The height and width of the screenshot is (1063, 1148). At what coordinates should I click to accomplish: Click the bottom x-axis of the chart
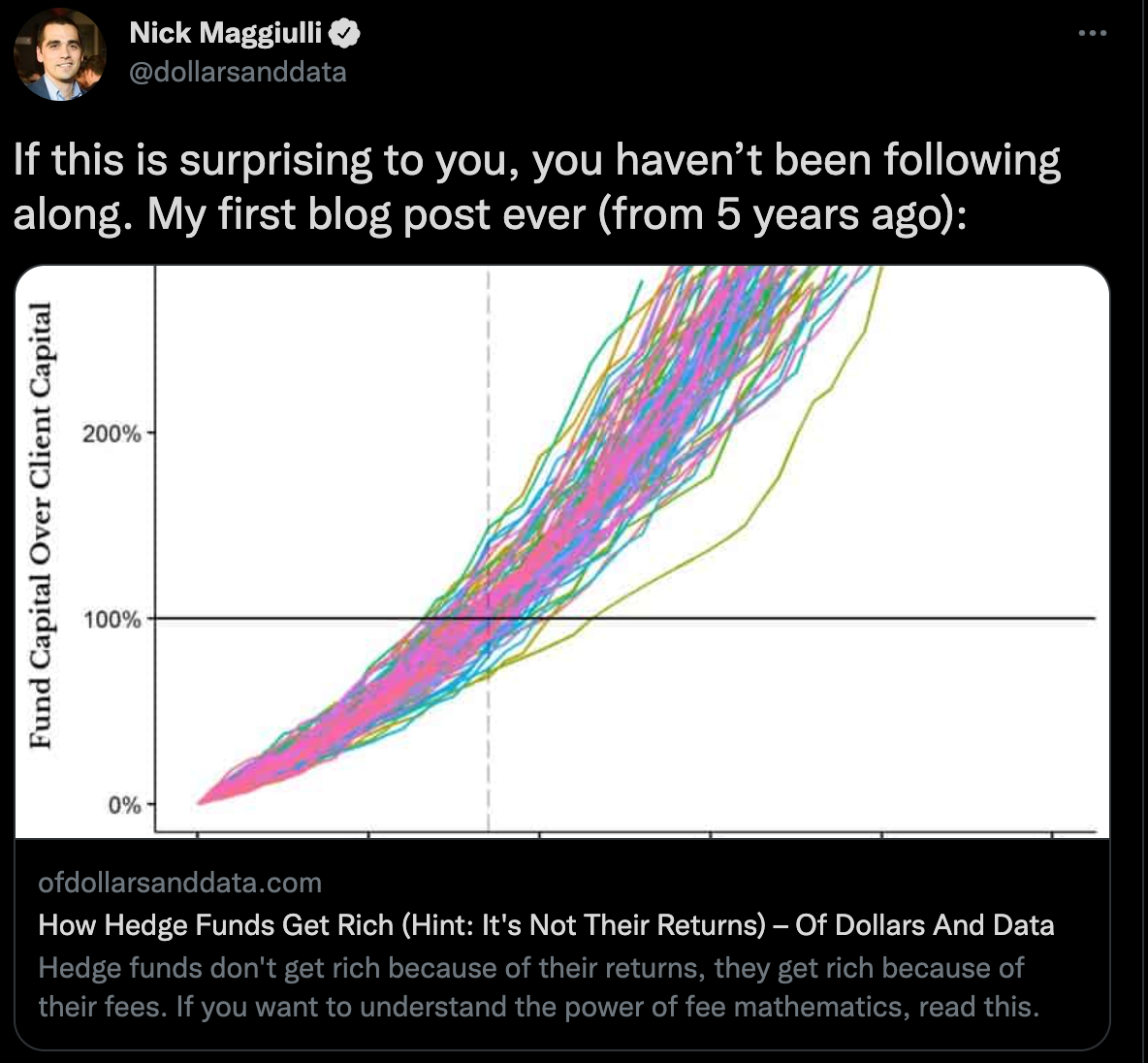click(x=625, y=832)
